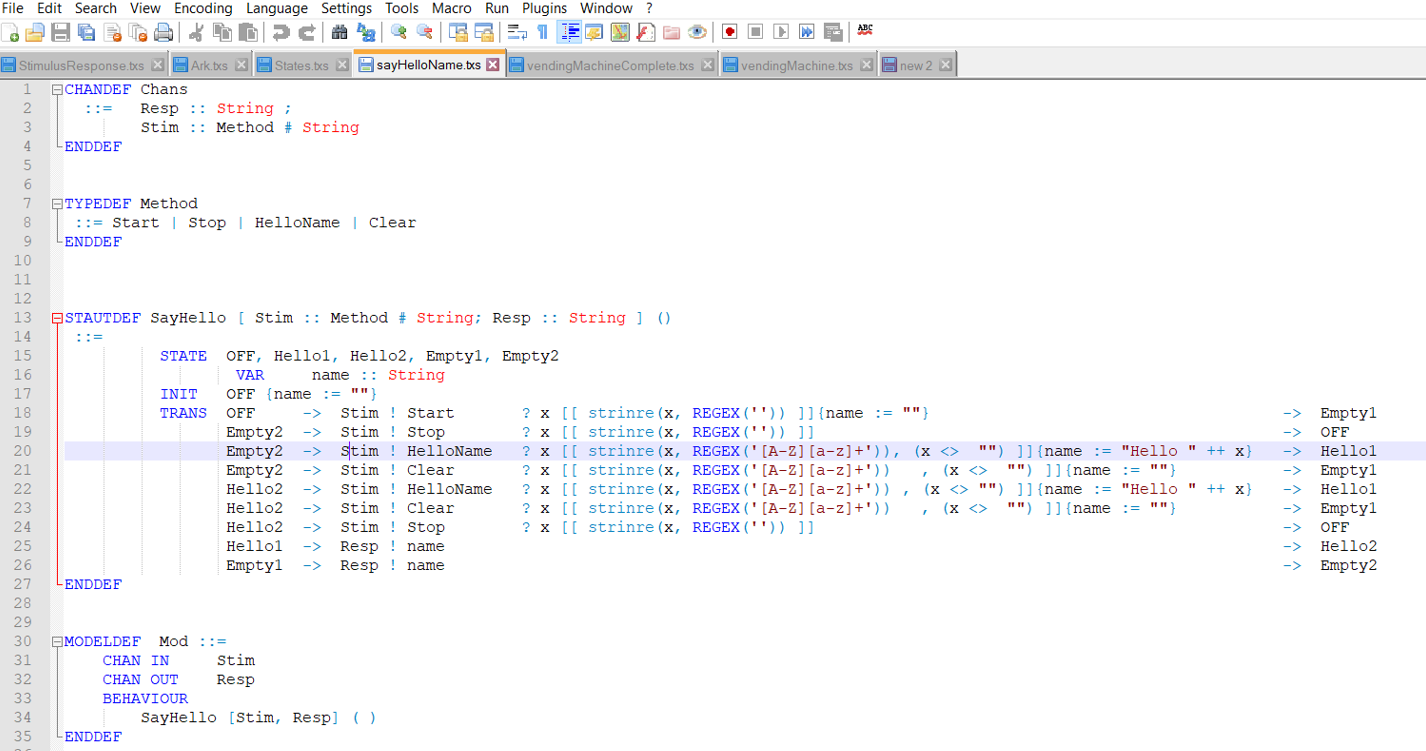Open Folder as Workspace icon
This screenshot has height=751, width=1426.
click(x=672, y=33)
